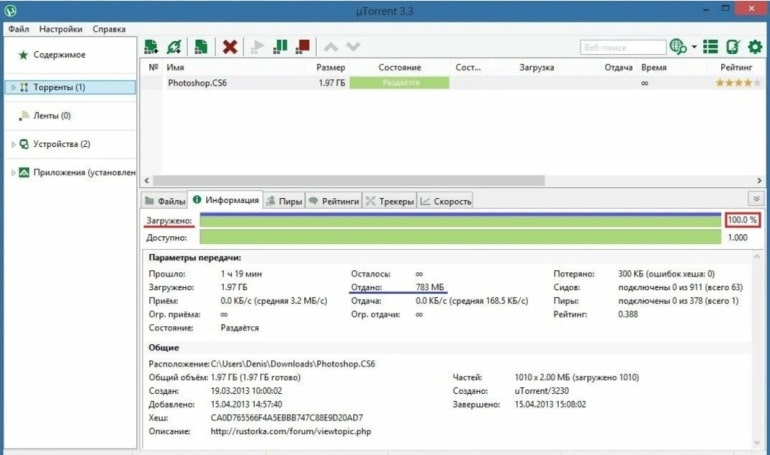
Task: Click the web search input field
Action: [x=623, y=48]
